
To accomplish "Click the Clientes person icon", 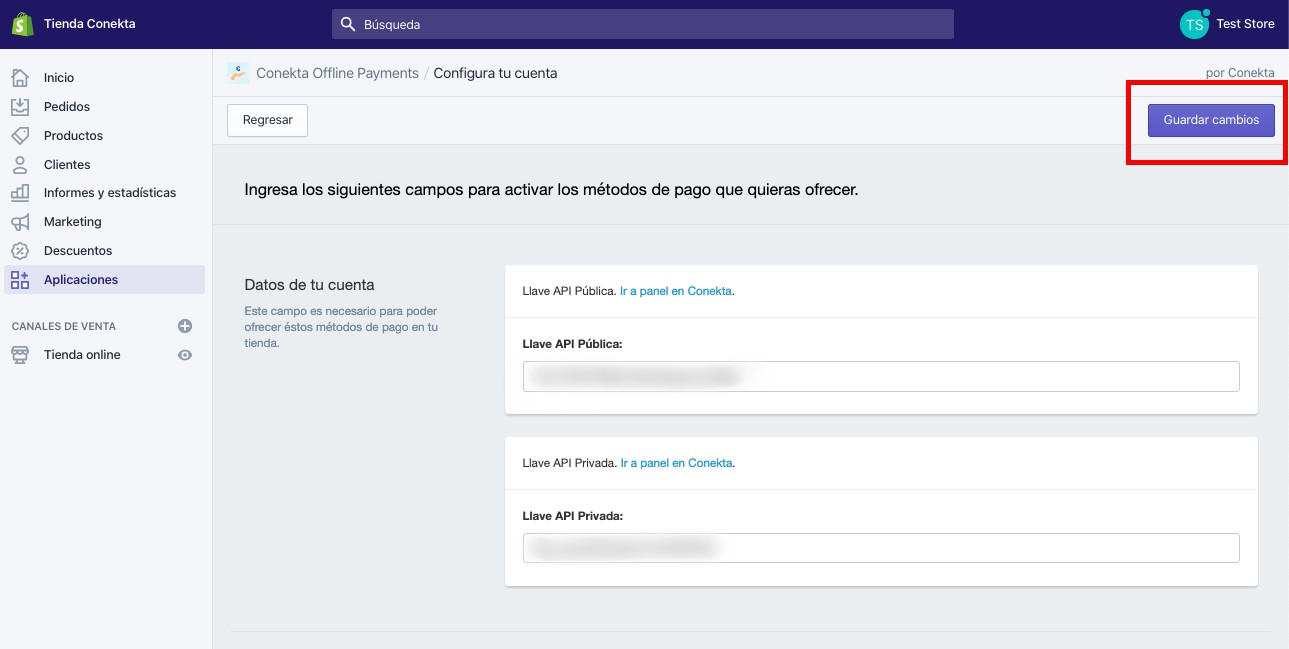I will pyautogui.click(x=20, y=164).
